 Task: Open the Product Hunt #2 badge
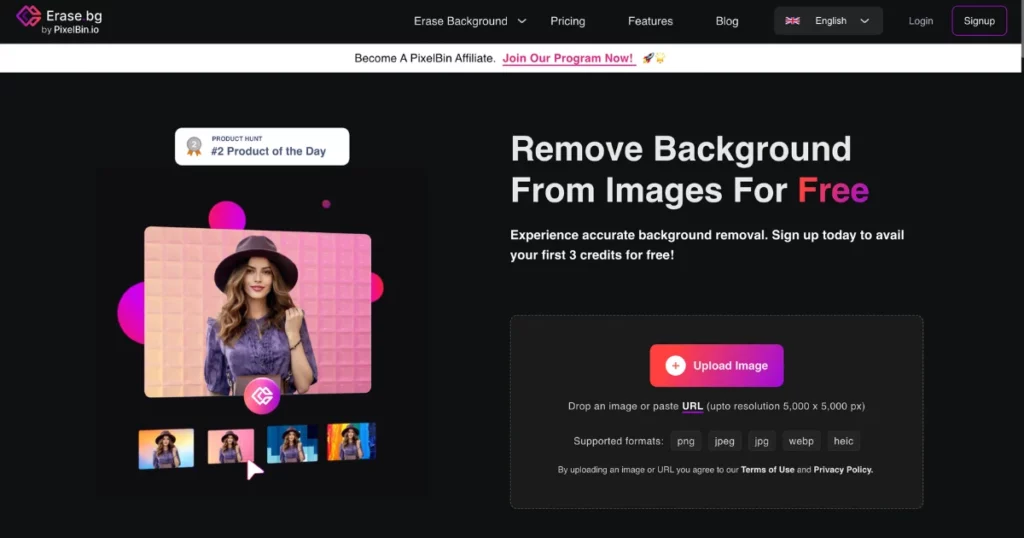262,146
